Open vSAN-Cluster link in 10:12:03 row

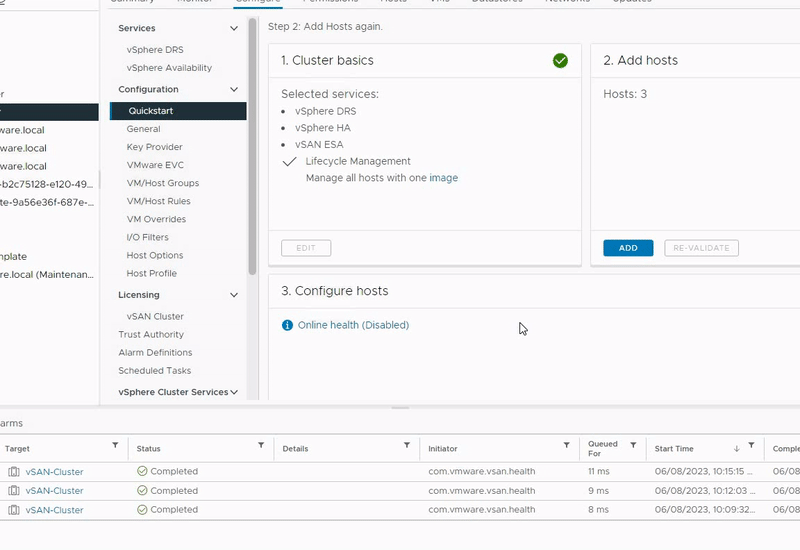click(55, 491)
